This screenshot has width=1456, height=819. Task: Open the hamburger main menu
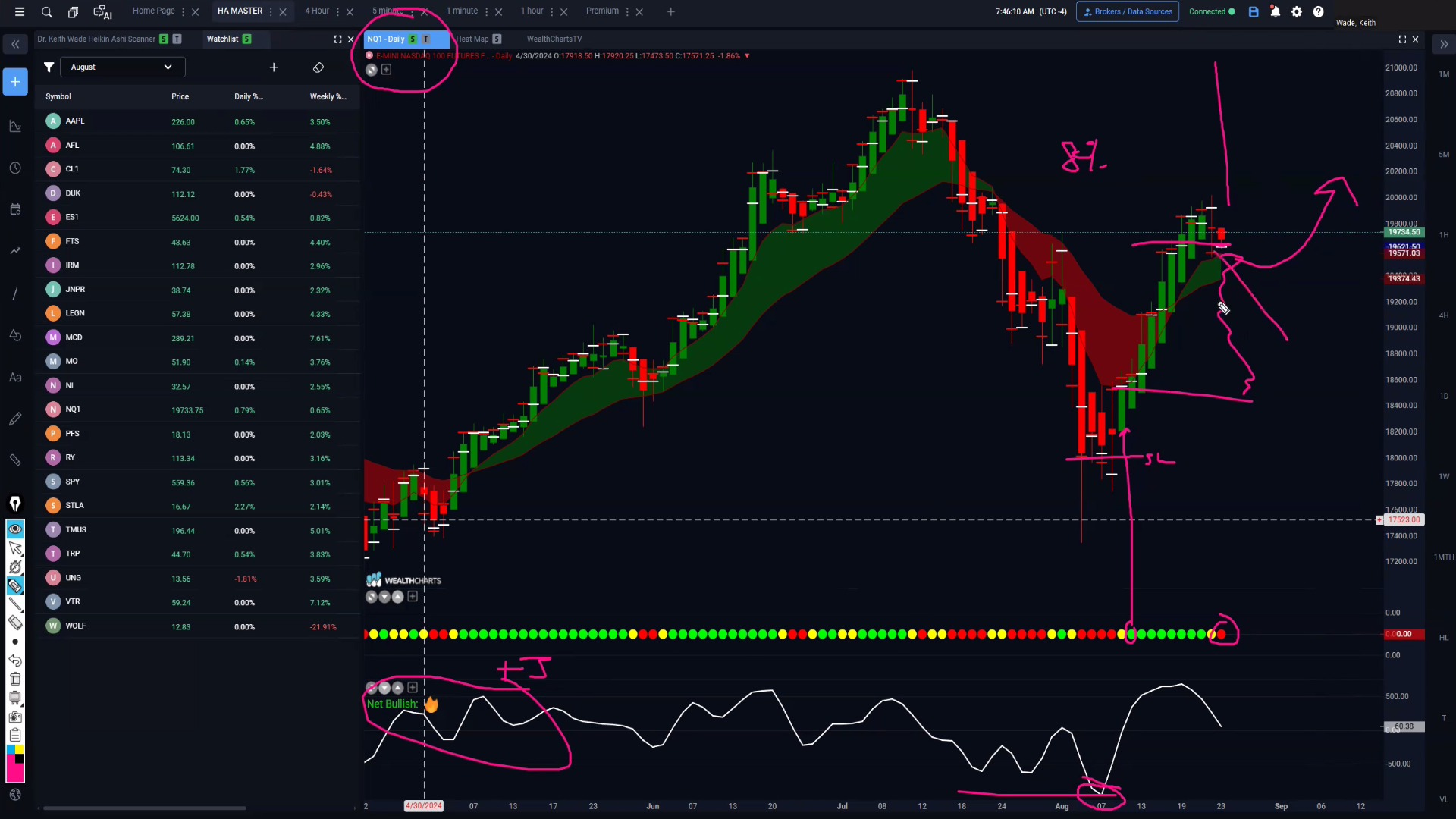20,11
